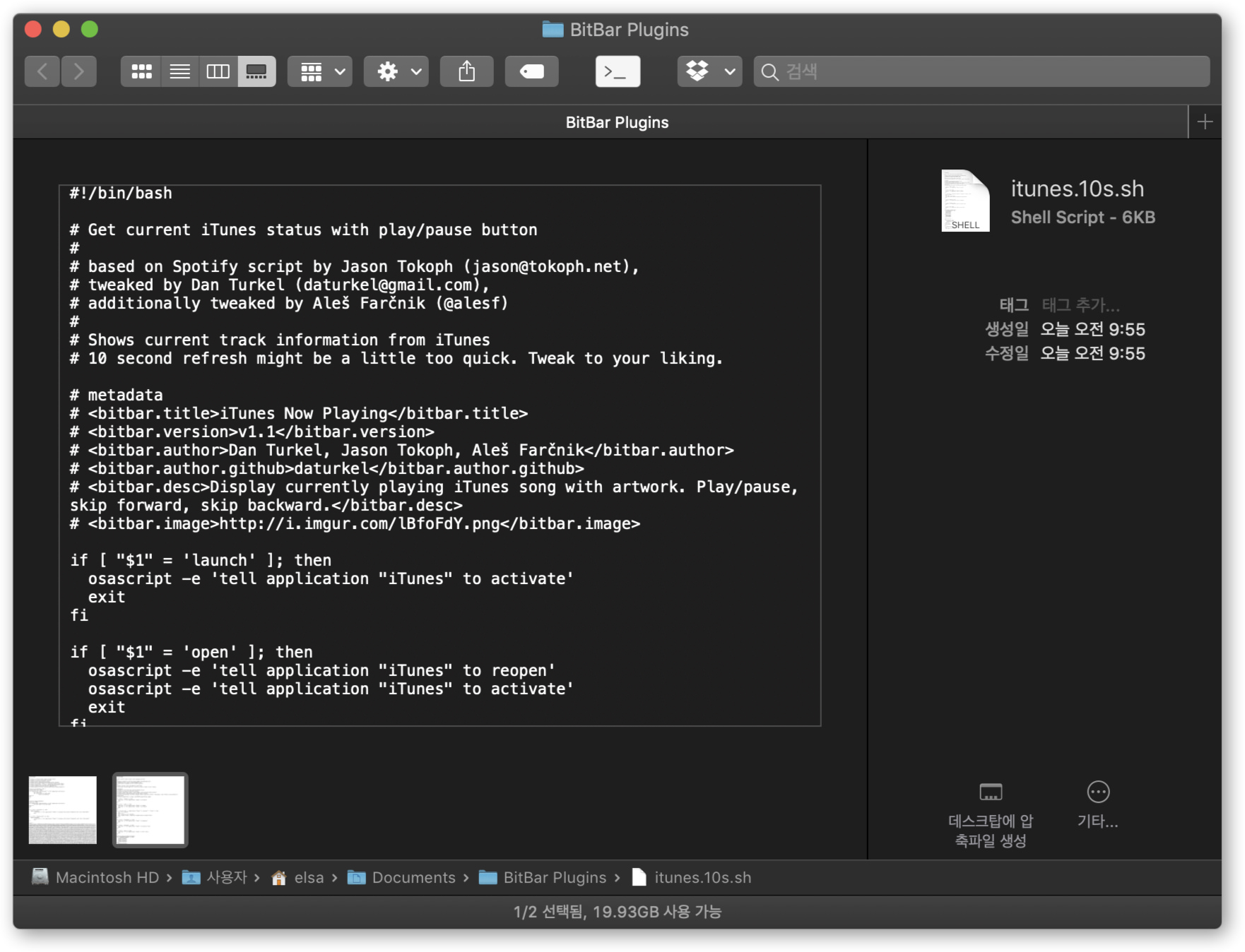Open the group-by arrangement dropdown
Viewport: 1245px width, 952px height.
(x=321, y=71)
